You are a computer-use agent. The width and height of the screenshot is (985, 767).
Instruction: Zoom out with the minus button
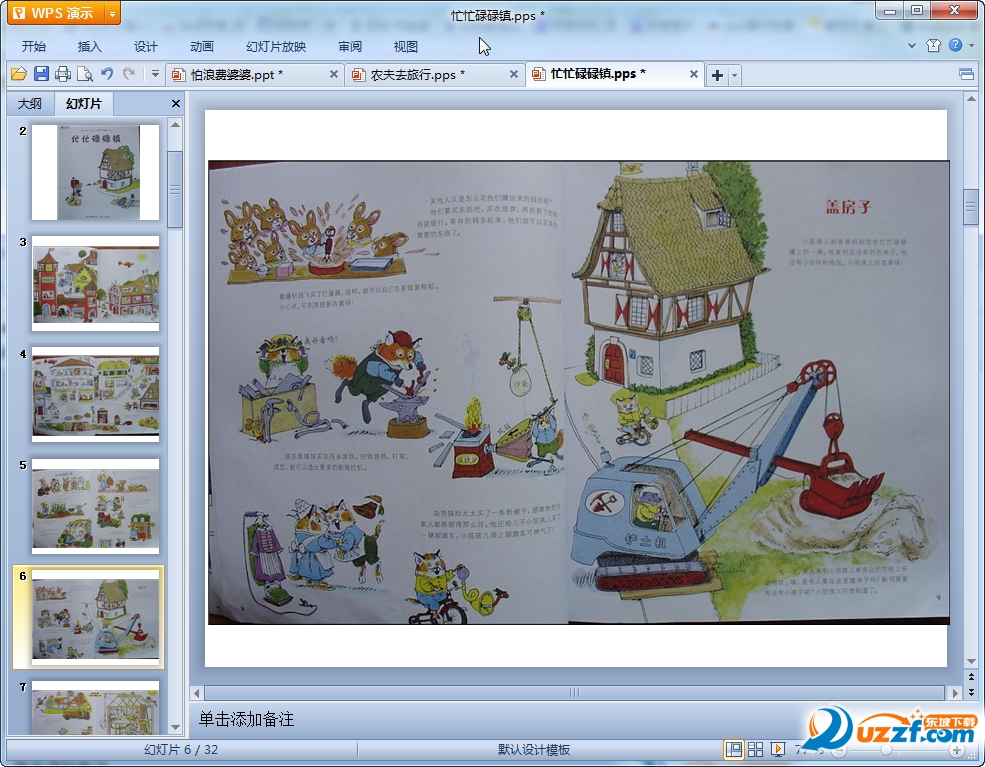839,750
